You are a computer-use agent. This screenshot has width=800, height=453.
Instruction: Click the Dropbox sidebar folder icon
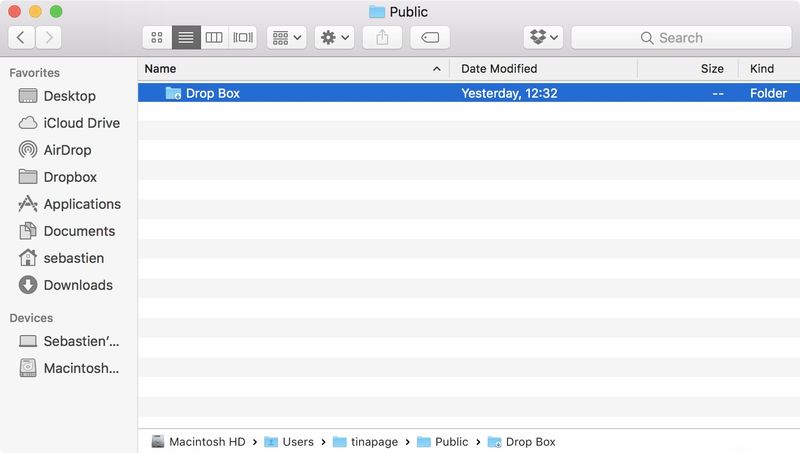click(28, 177)
